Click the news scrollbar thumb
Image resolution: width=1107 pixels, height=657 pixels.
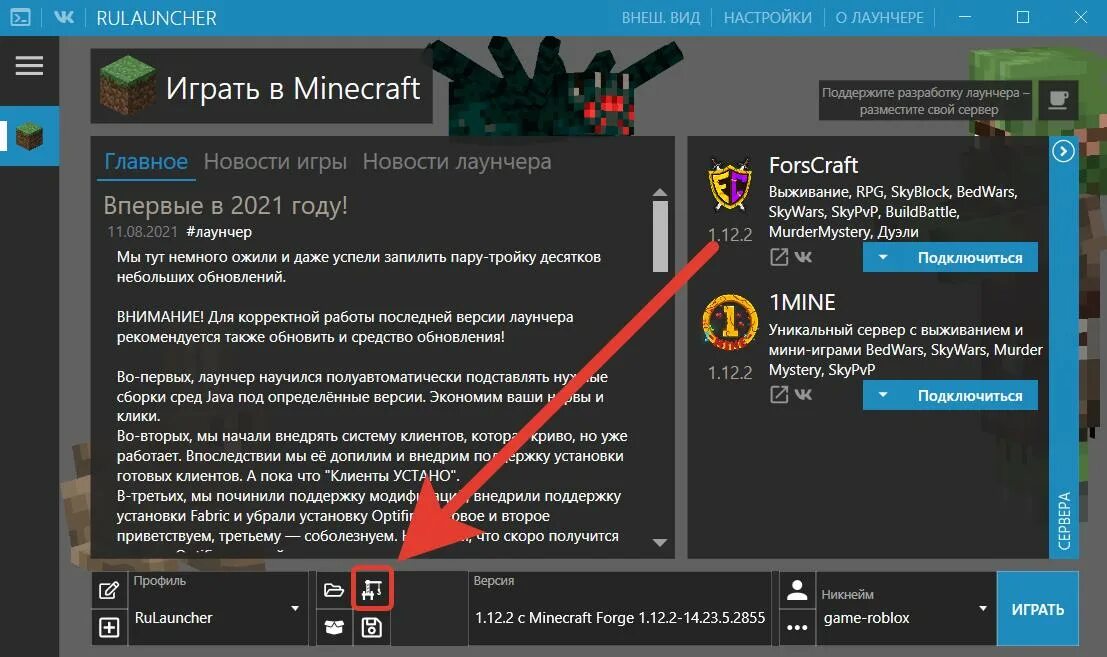[x=660, y=236]
